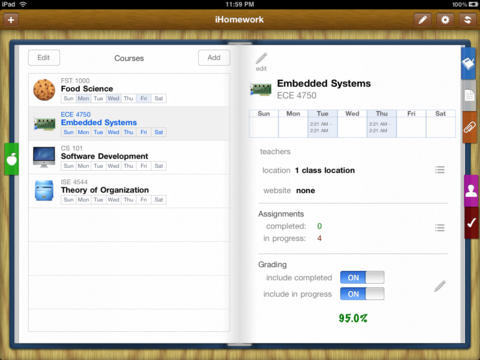Image resolution: width=480 pixels, height=360 pixels.
Task: Open the purple person bookmark tab
Action: [471, 191]
